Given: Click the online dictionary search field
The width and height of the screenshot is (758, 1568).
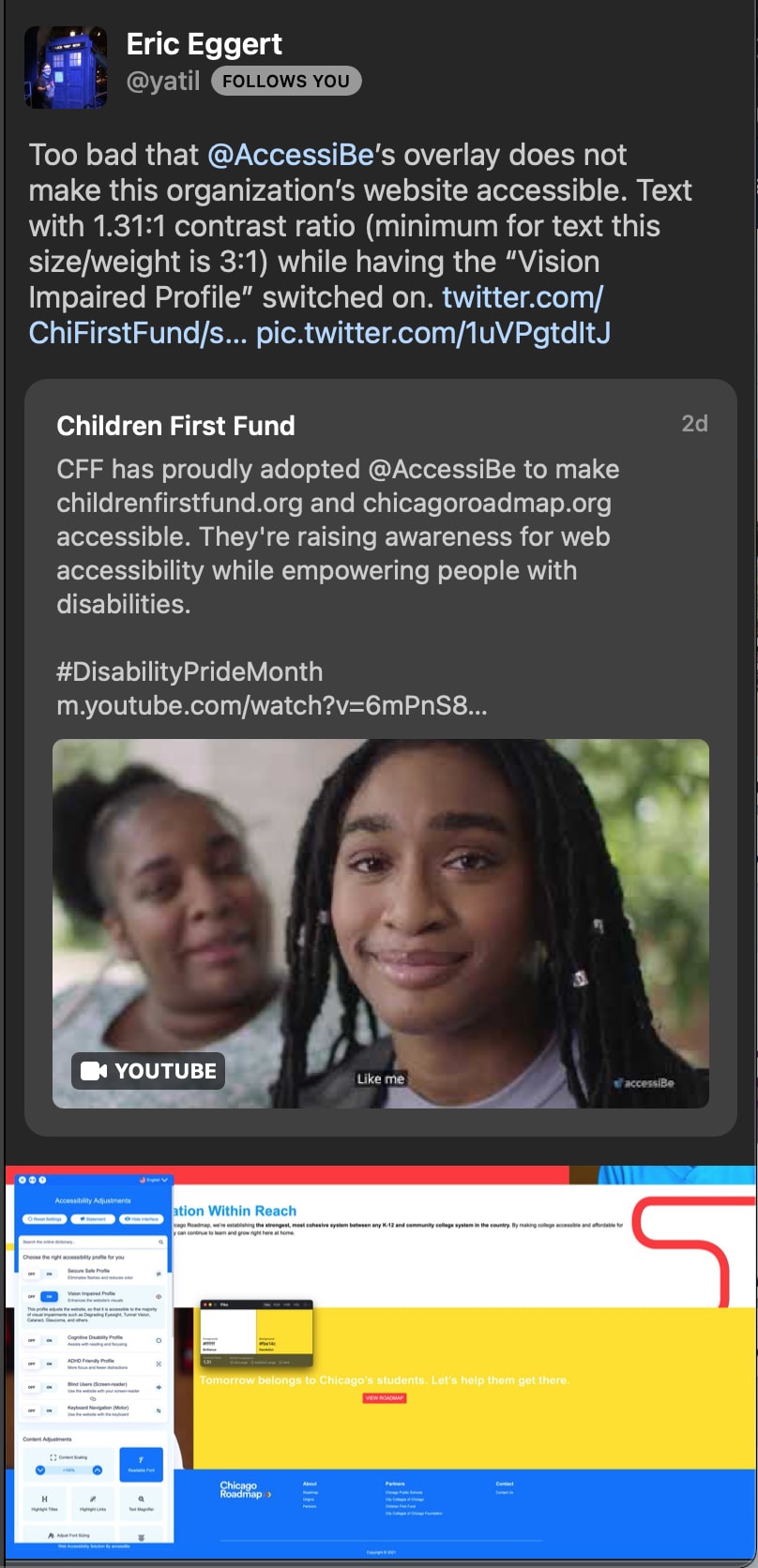Looking at the screenshot, I should [93, 1242].
